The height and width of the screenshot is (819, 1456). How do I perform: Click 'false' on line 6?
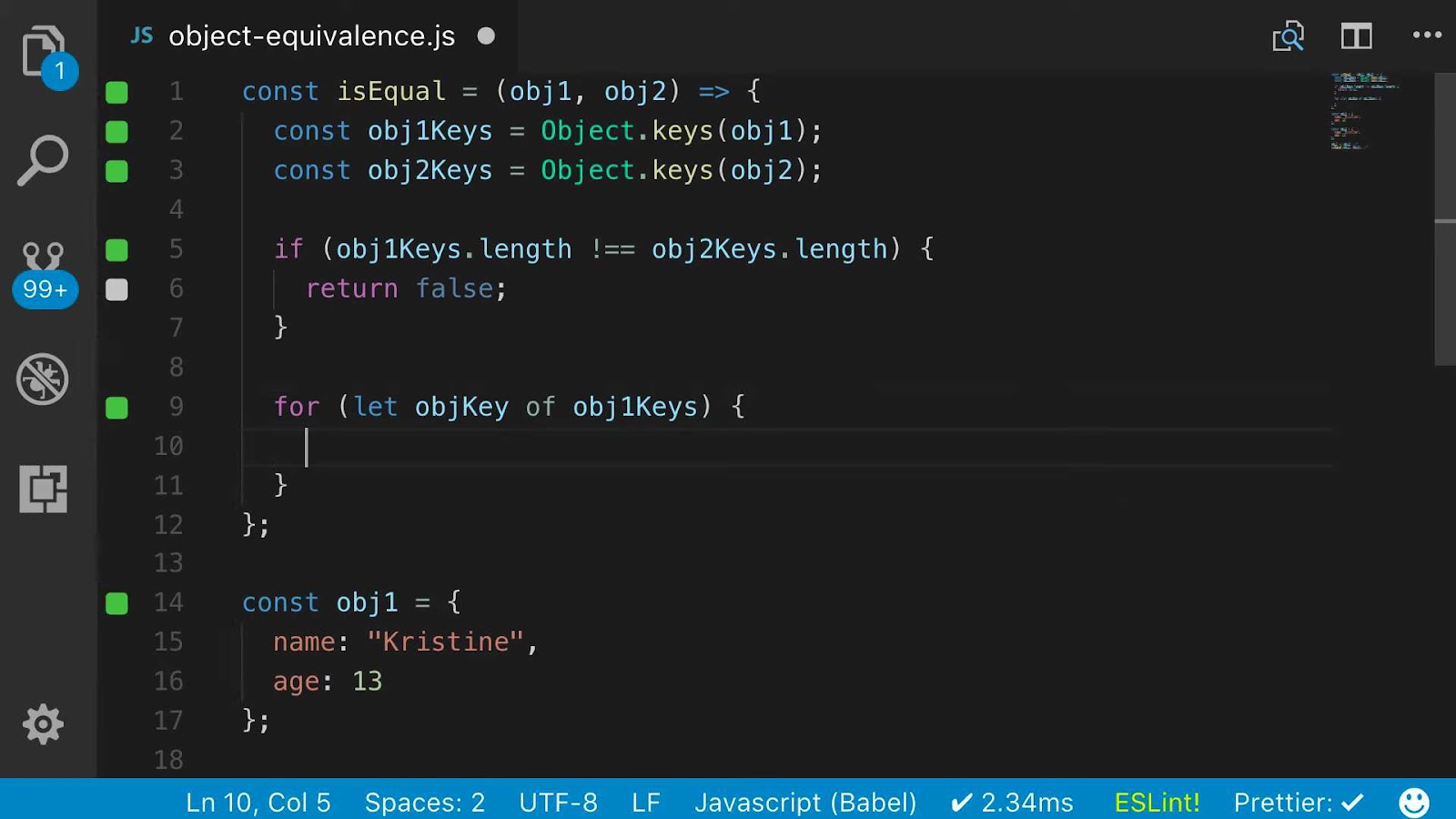(454, 288)
